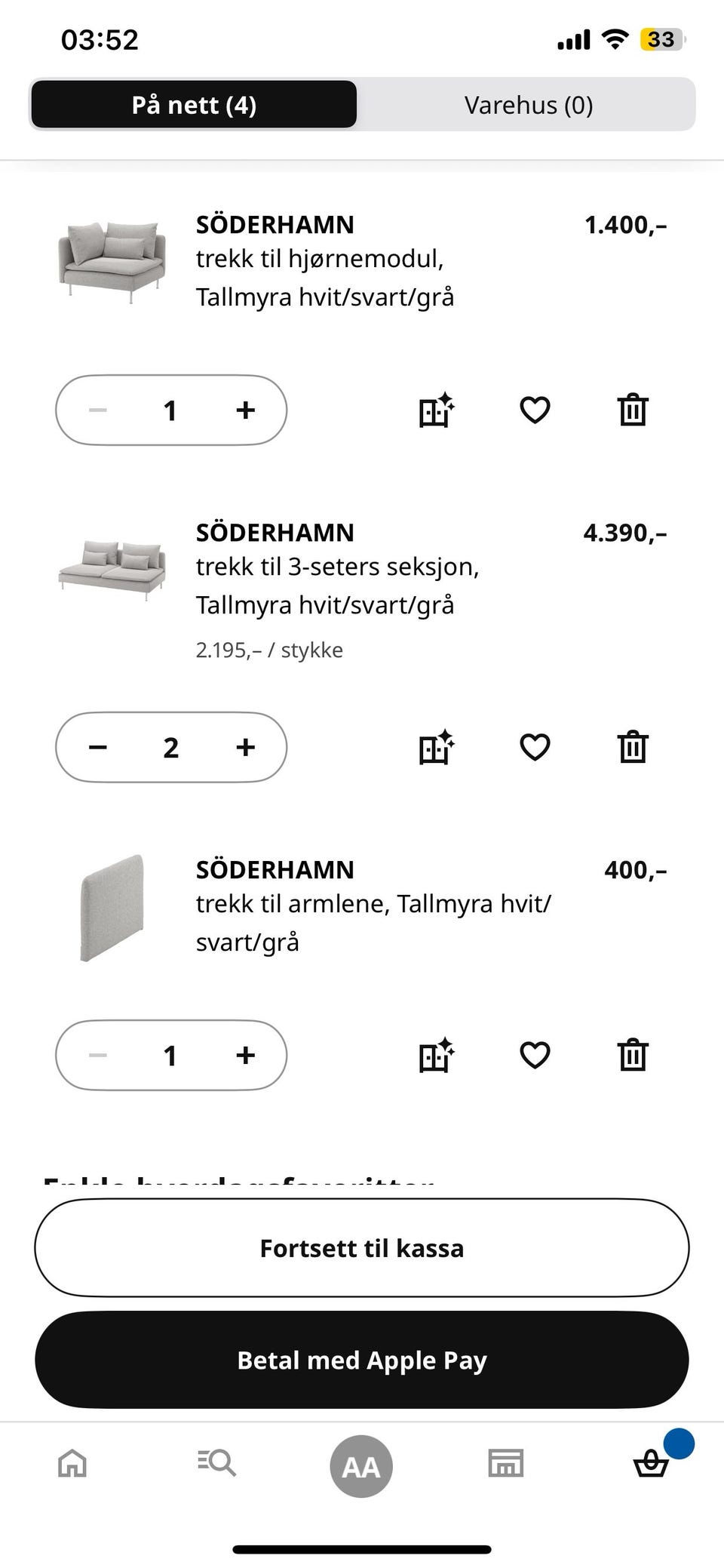Open the AA profile avatar
The height and width of the screenshot is (1568, 724).
pos(361,1466)
